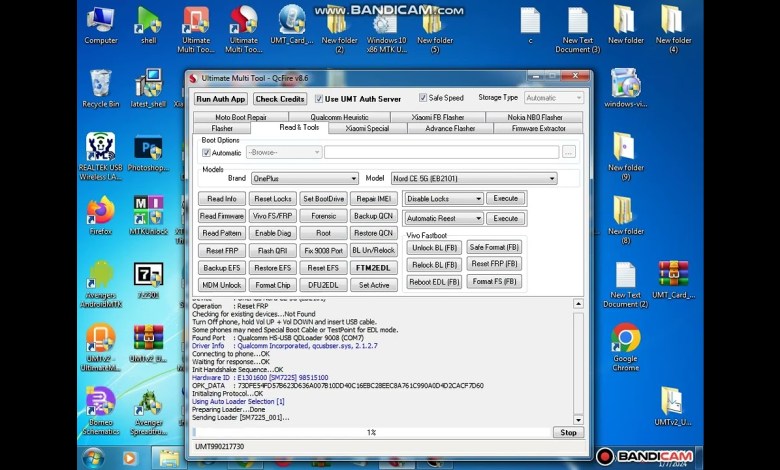Open New Text Document (3) file
The width and height of the screenshot is (780, 470).
click(578, 30)
